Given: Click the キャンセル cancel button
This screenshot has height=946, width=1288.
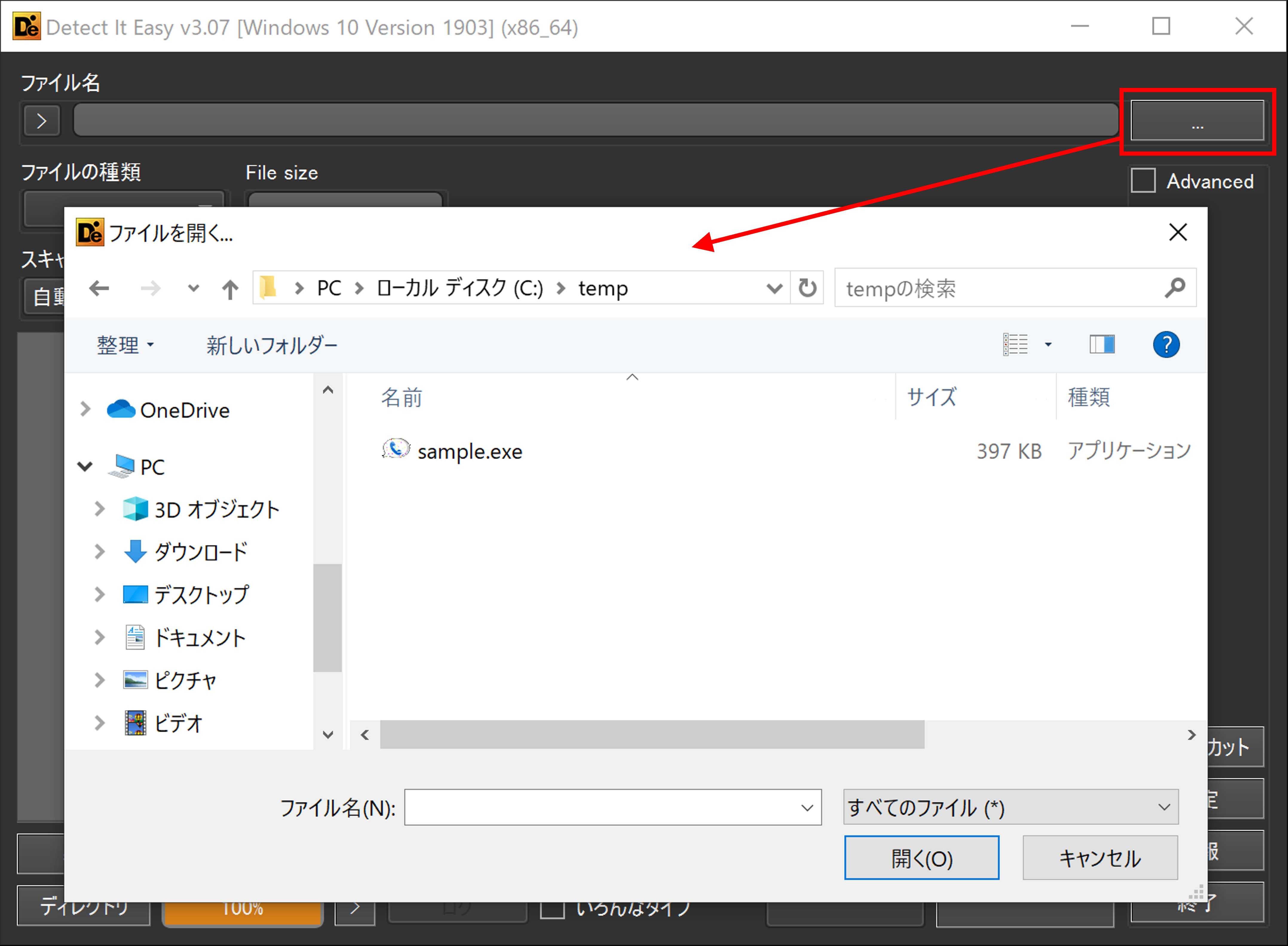Looking at the screenshot, I should pyautogui.click(x=1100, y=858).
